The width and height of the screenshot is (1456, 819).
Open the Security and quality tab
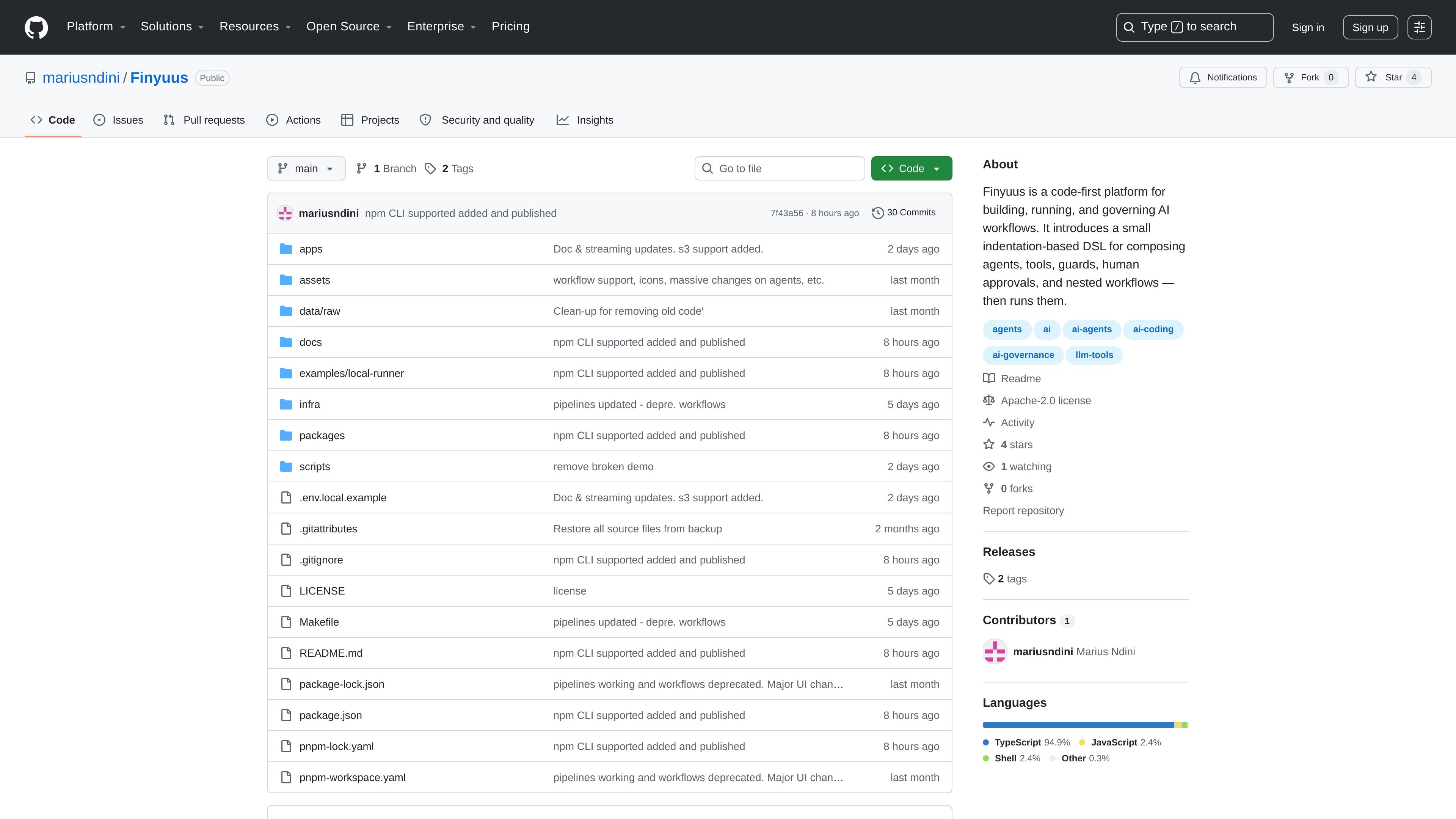pos(477,120)
